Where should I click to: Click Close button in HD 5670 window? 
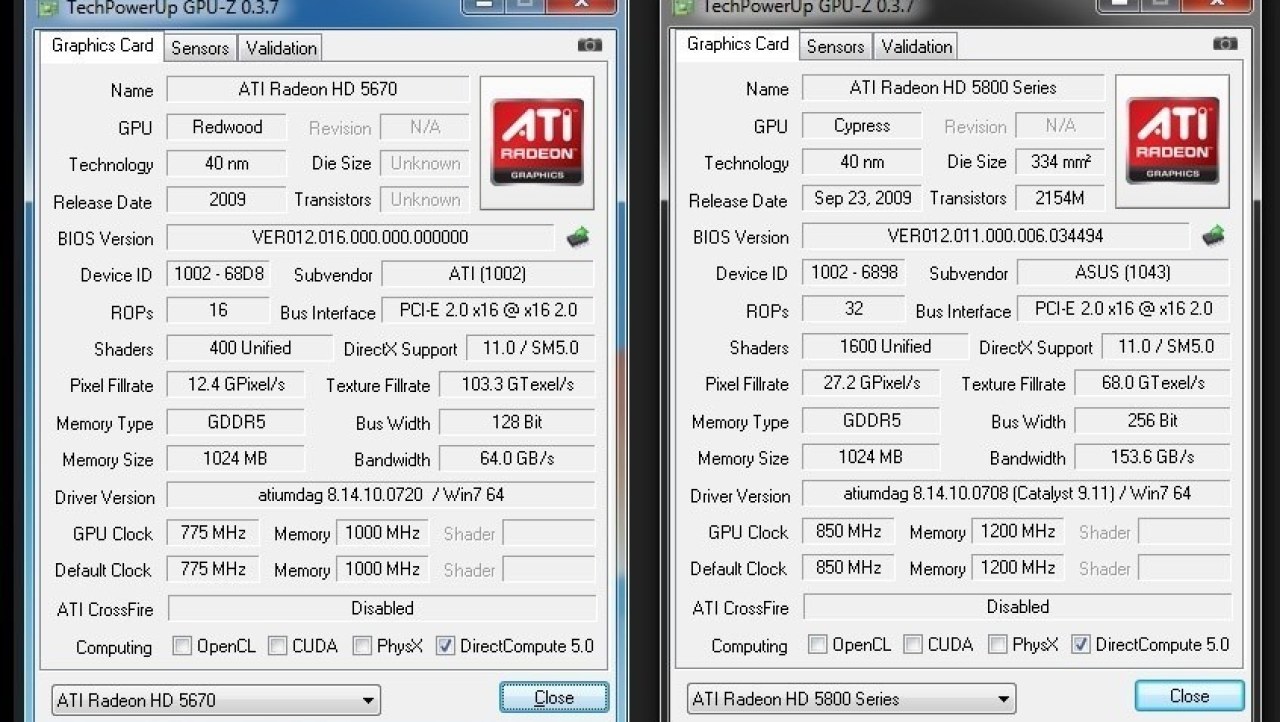553,698
